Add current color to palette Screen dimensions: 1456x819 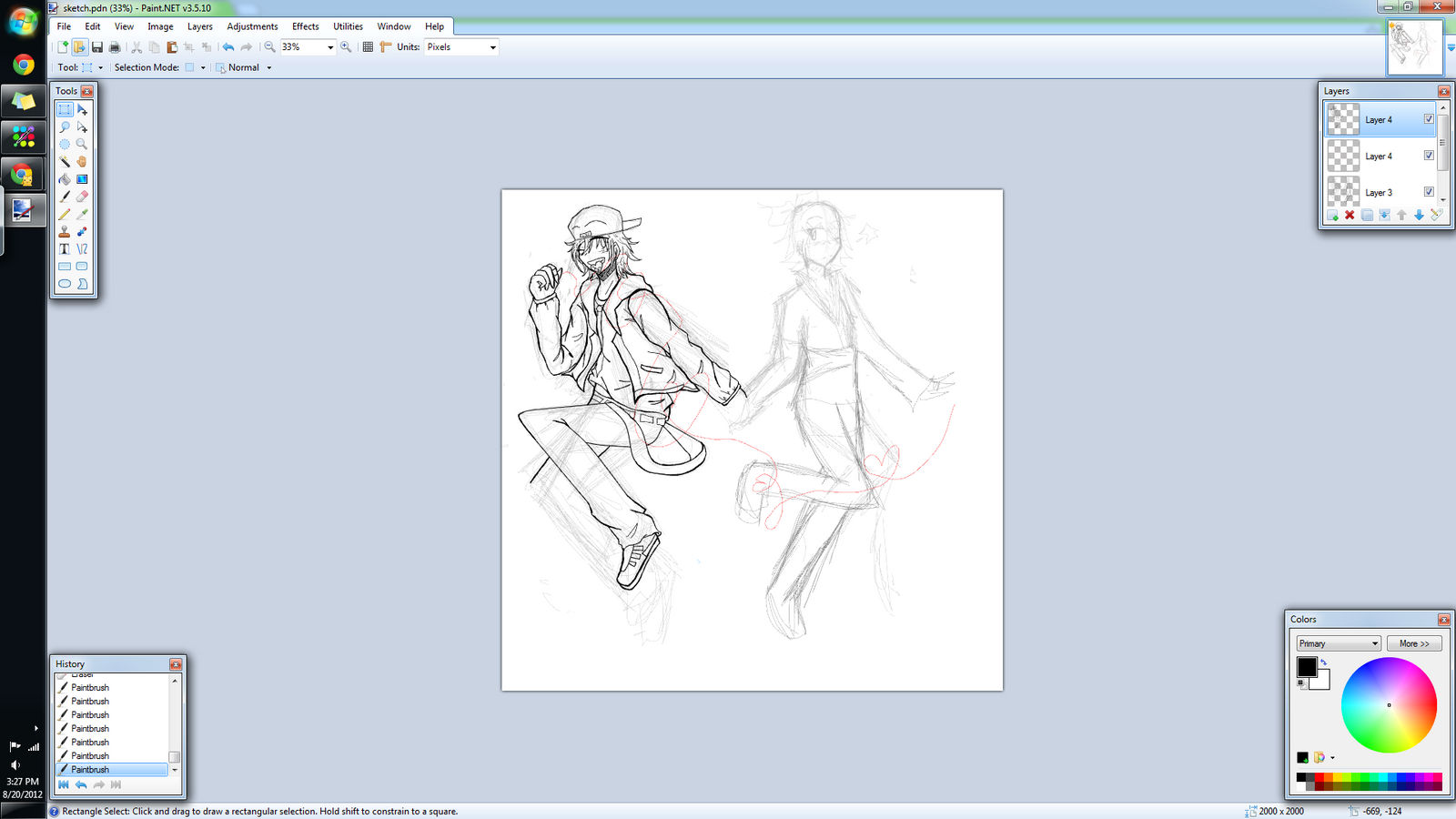[1303, 757]
